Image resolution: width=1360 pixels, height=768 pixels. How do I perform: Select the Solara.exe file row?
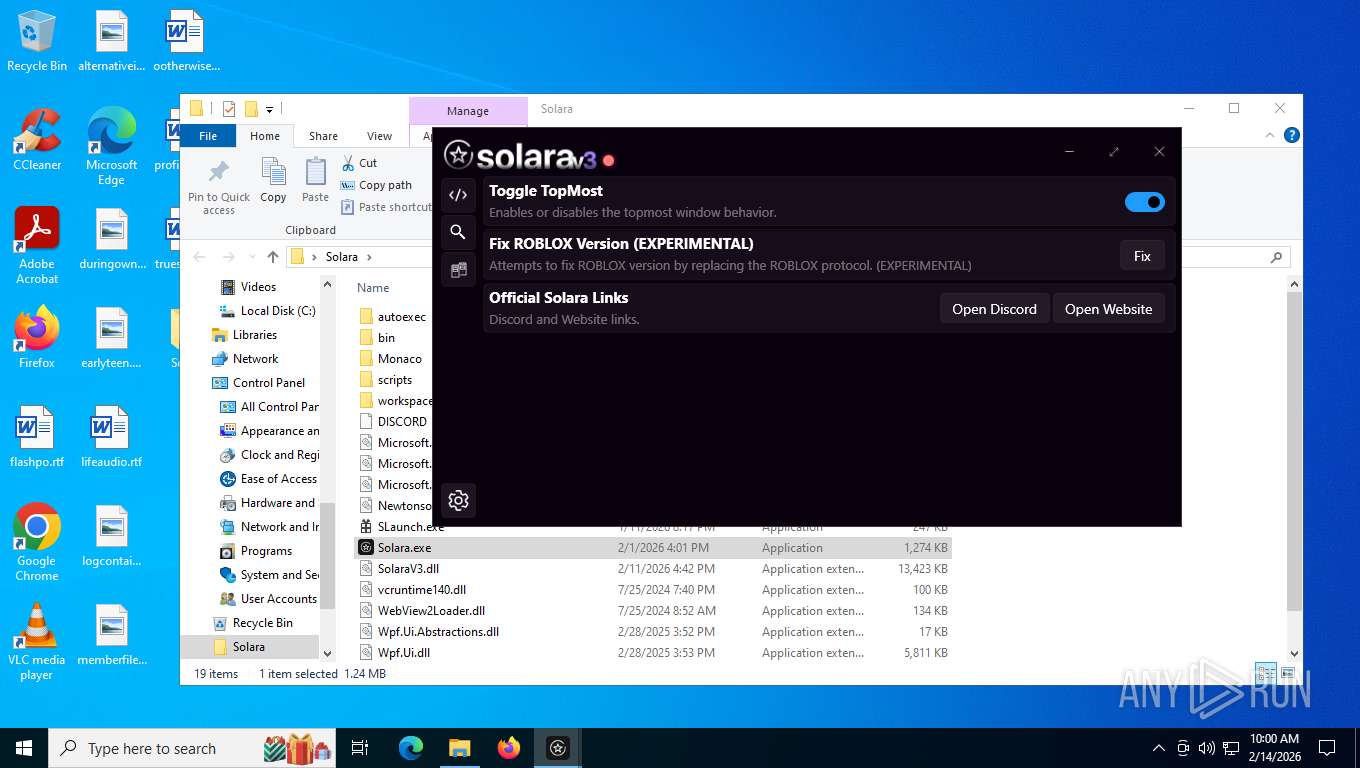653,548
